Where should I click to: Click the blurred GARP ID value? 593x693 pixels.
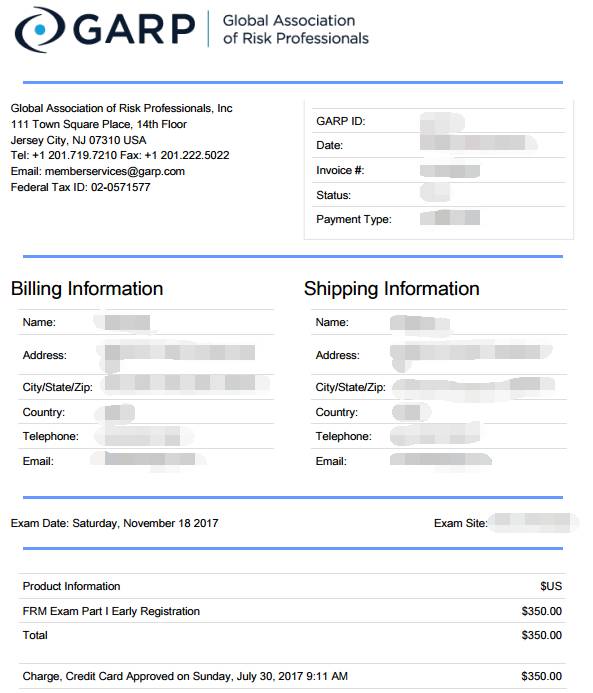pos(442,122)
